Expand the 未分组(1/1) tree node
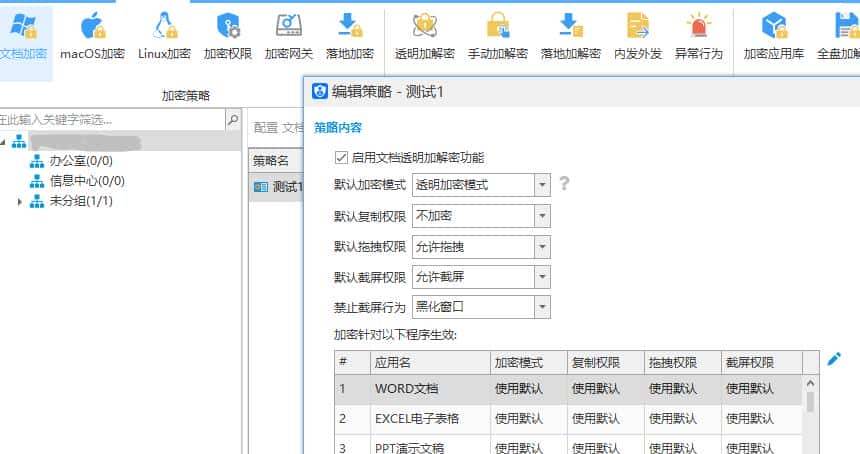This screenshot has height=454, width=860. (20, 202)
